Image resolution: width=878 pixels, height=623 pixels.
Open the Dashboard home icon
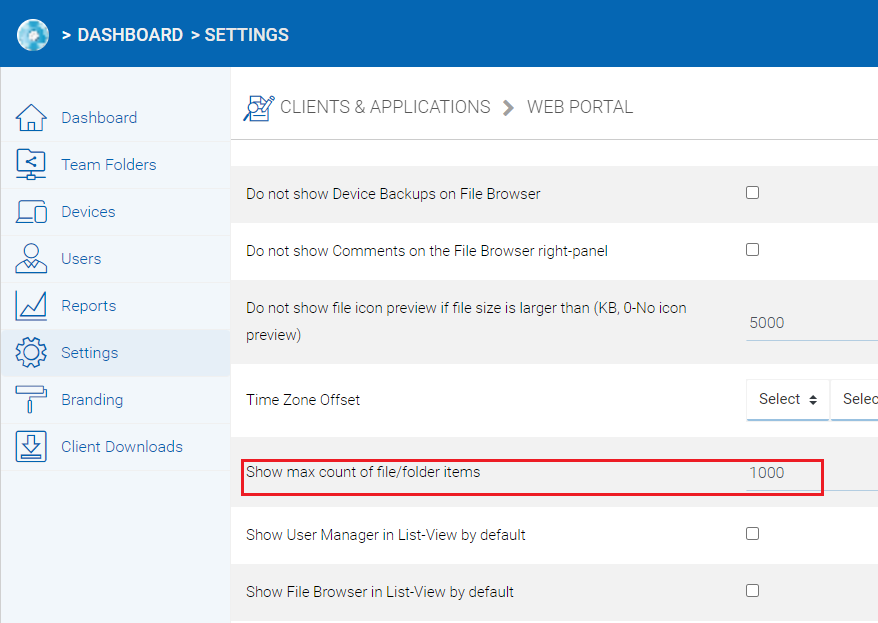(31, 118)
